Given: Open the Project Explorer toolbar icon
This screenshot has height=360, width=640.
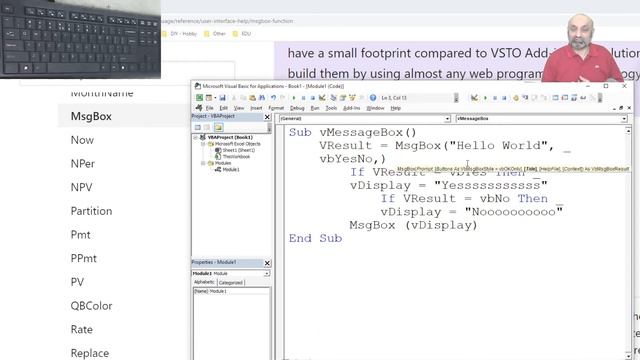Looking at the screenshot, I should [x=333, y=98].
